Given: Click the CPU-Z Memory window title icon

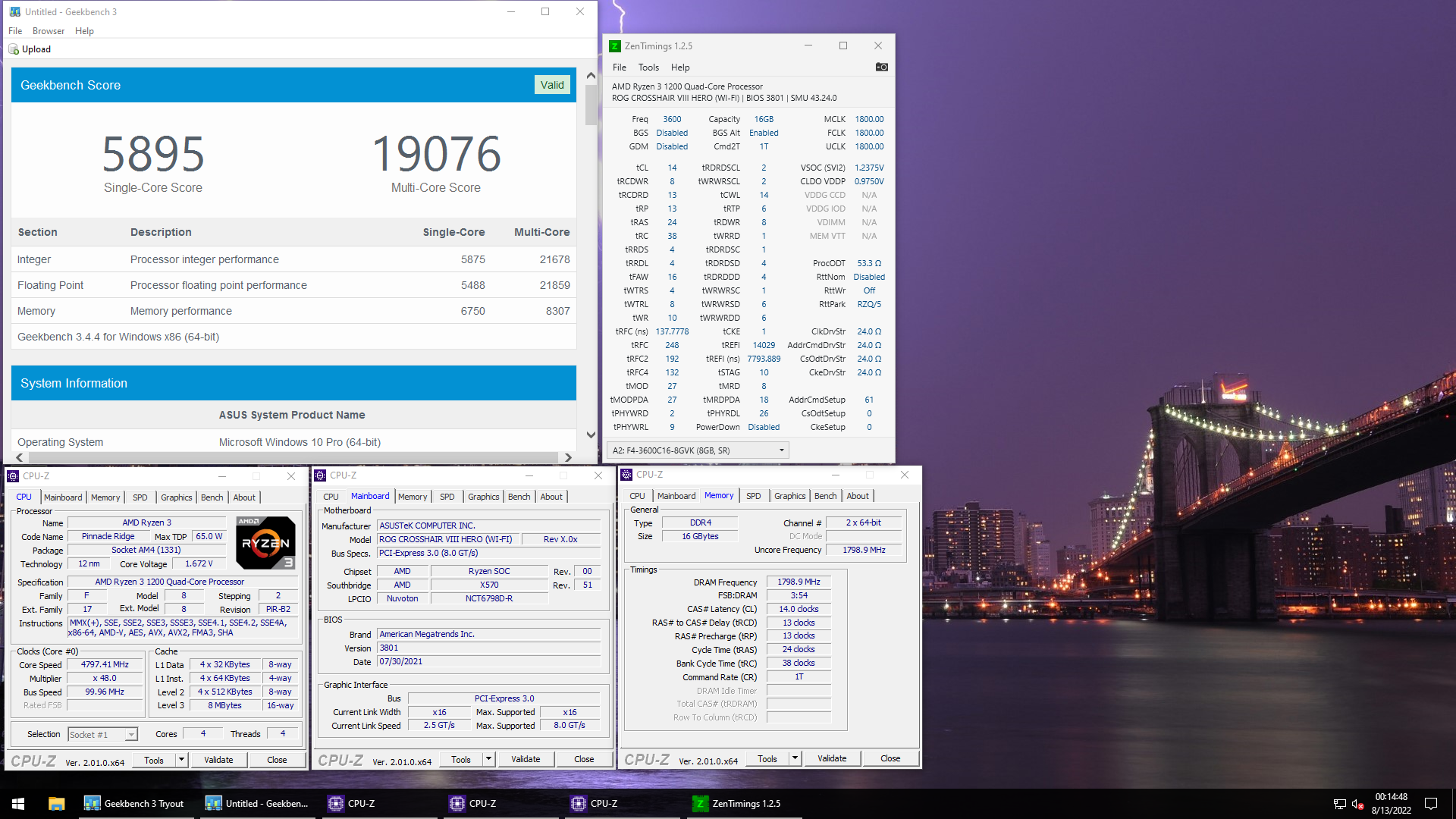Looking at the screenshot, I should [626, 475].
